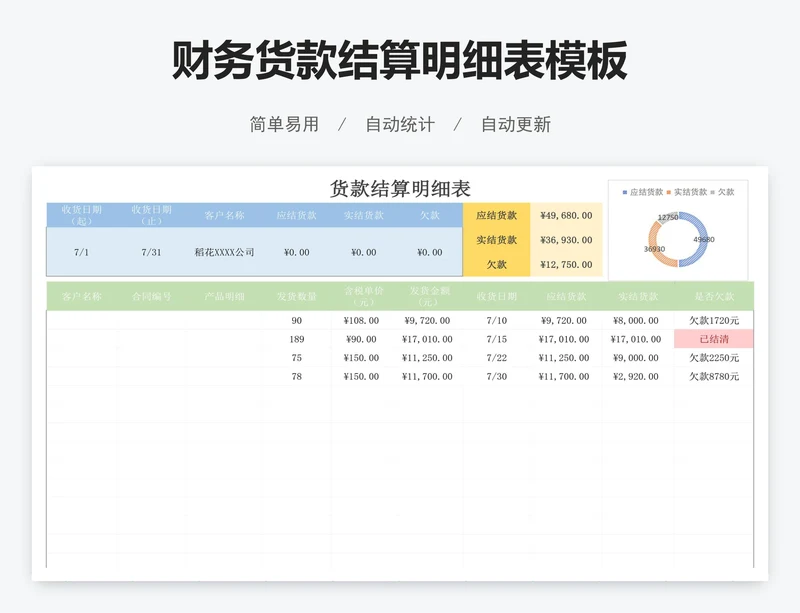Screen dimensions: 800x613
Task: Click chart legend entry 应结货款
Action: 642,192
